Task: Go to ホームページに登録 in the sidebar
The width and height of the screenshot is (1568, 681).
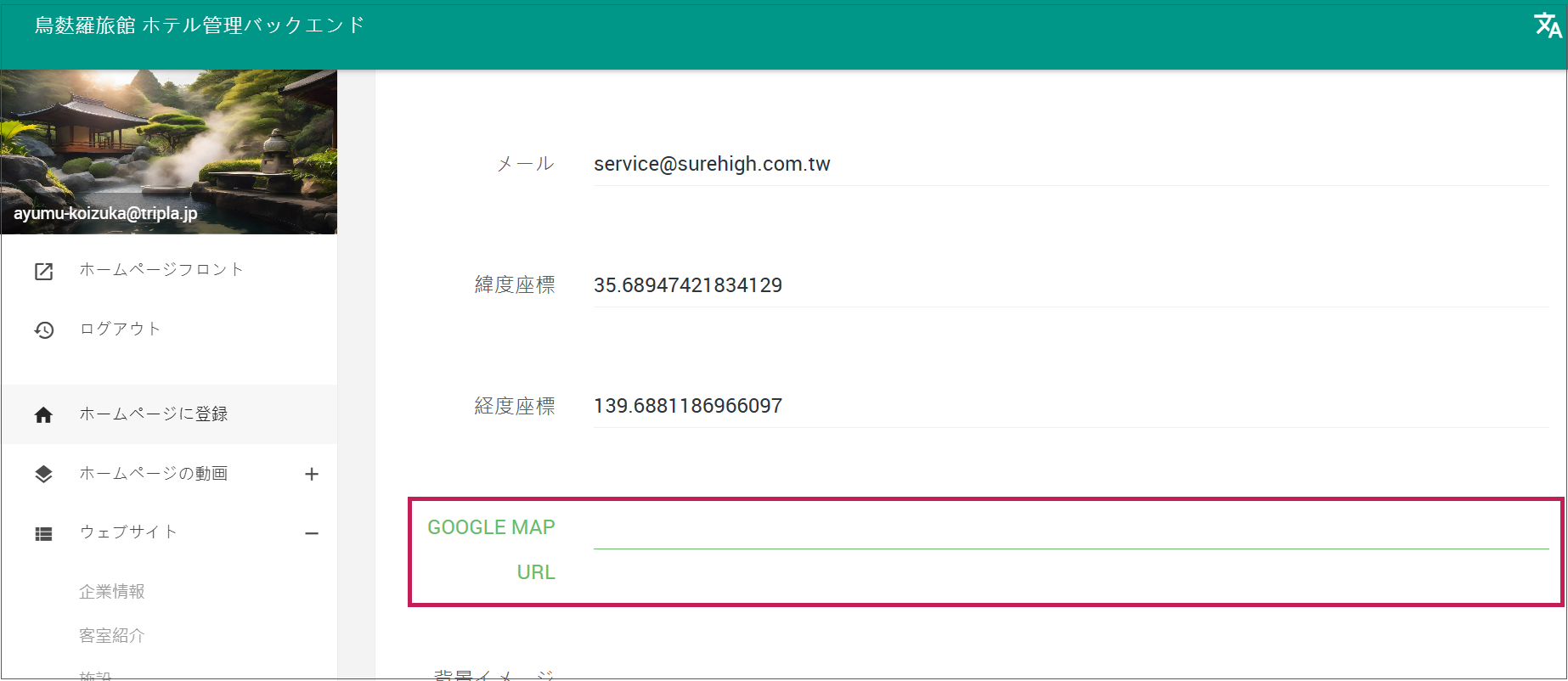Action: point(154,414)
